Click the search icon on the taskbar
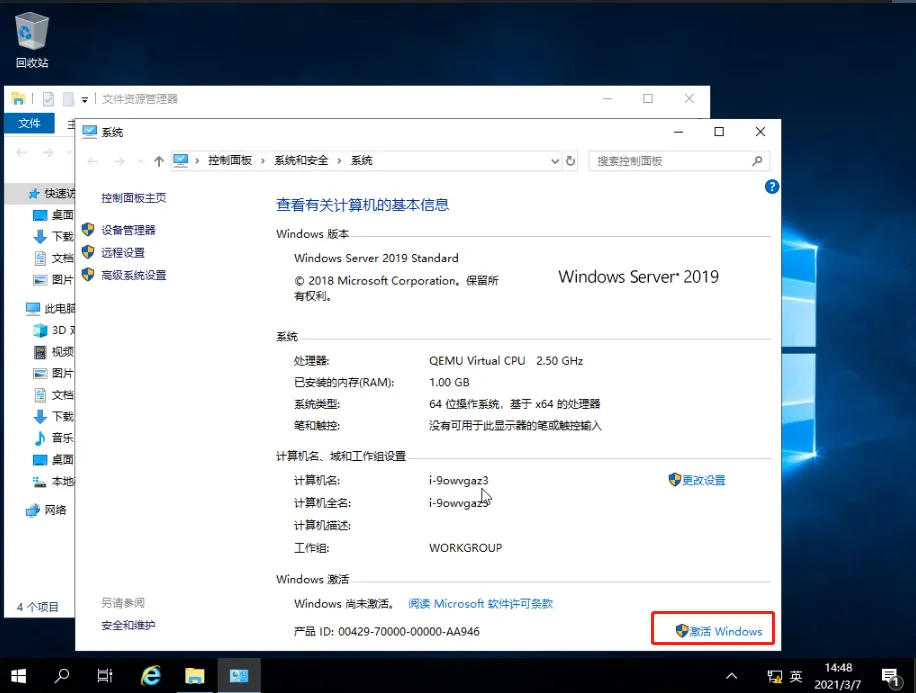Image resolution: width=916 pixels, height=693 pixels. tap(60, 675)
